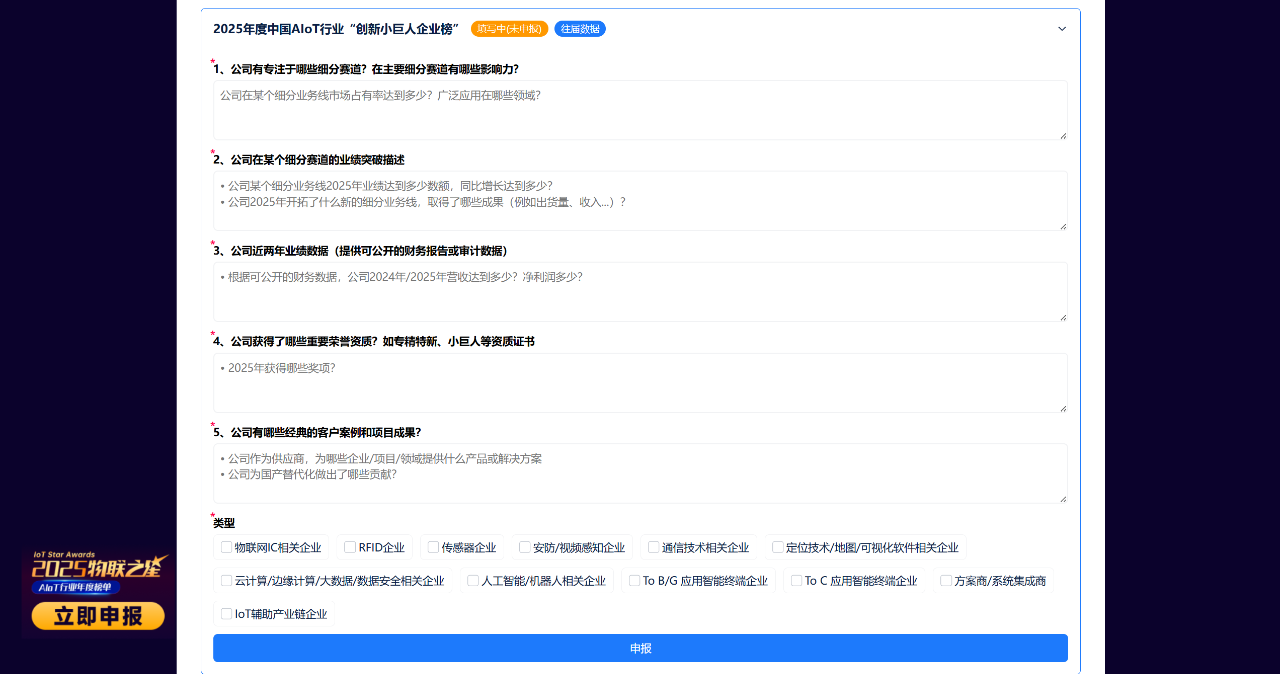Submit the form via 申报 button
Viewport: 1280px width, 674px height.
640,648
